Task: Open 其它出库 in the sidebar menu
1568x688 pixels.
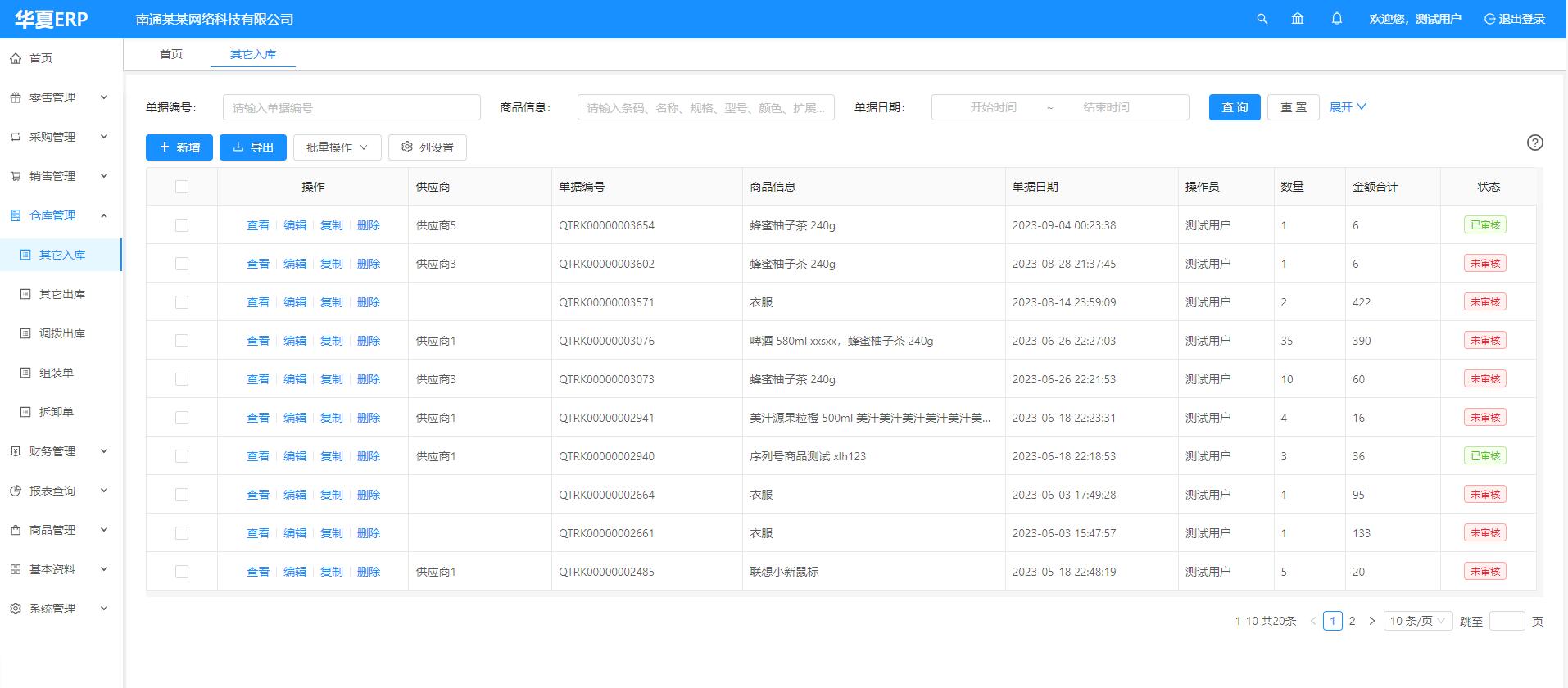Action: [62, 294]
